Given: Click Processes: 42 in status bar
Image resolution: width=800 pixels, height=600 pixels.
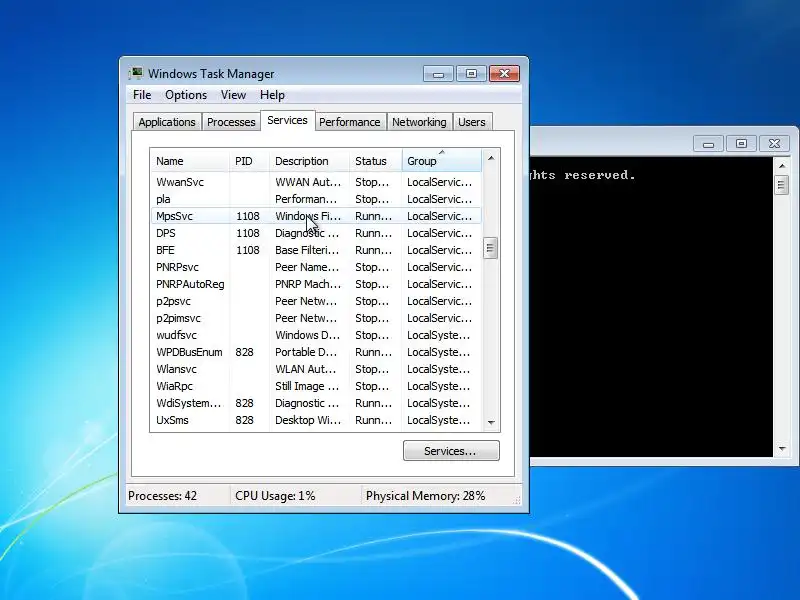Looking at the screenshot, I should (162, 496).
